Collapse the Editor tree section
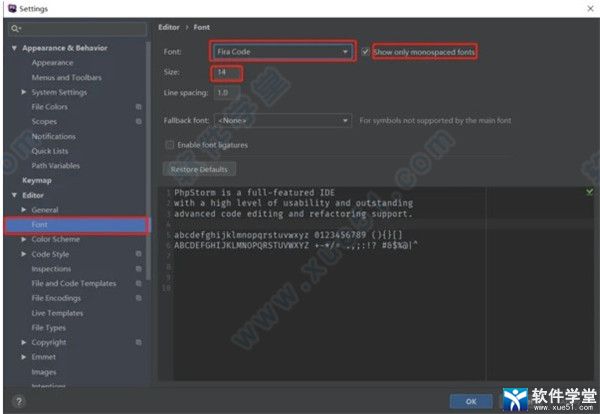The image size is (600, 414). (x=14, y=195)
